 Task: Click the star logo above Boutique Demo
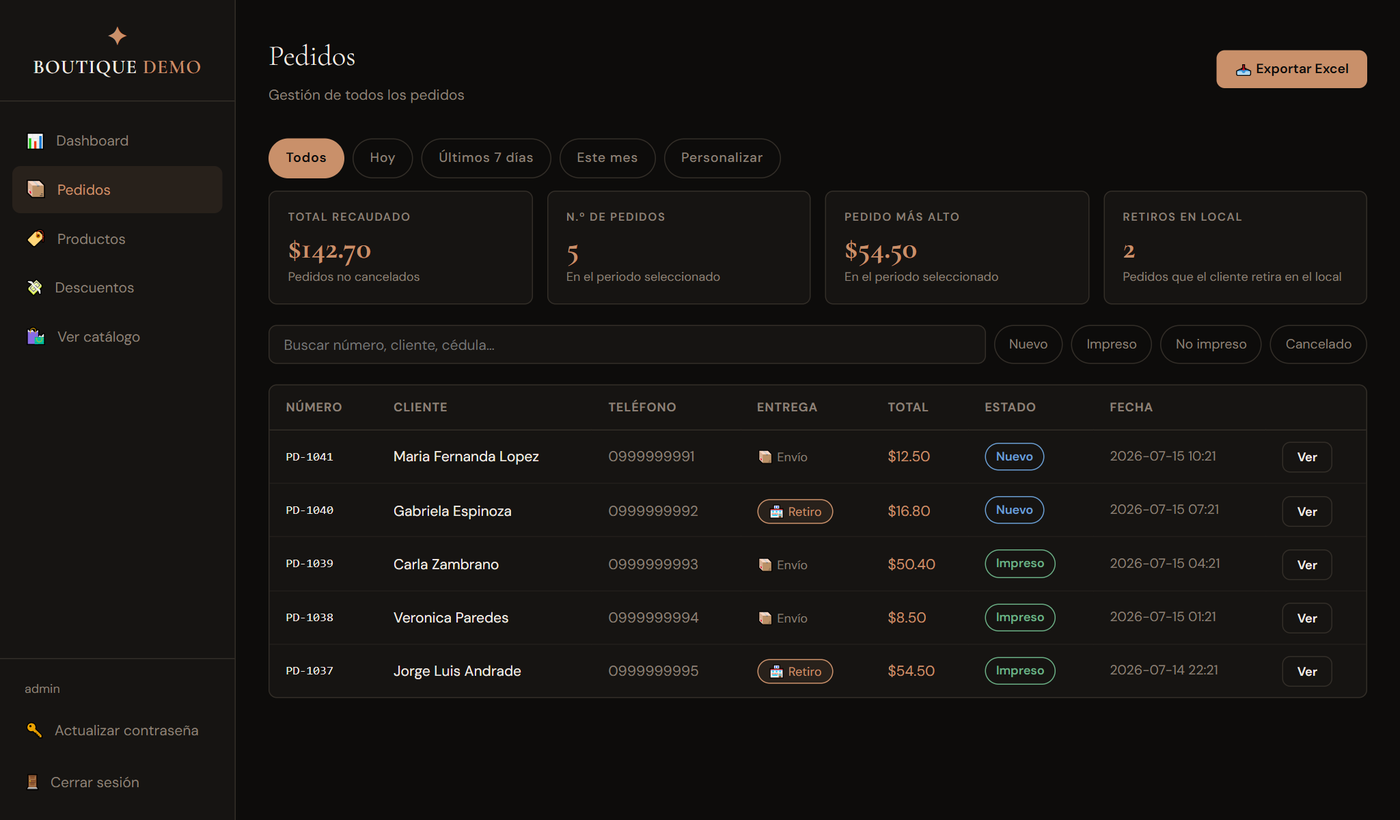[x=117, y=36]
